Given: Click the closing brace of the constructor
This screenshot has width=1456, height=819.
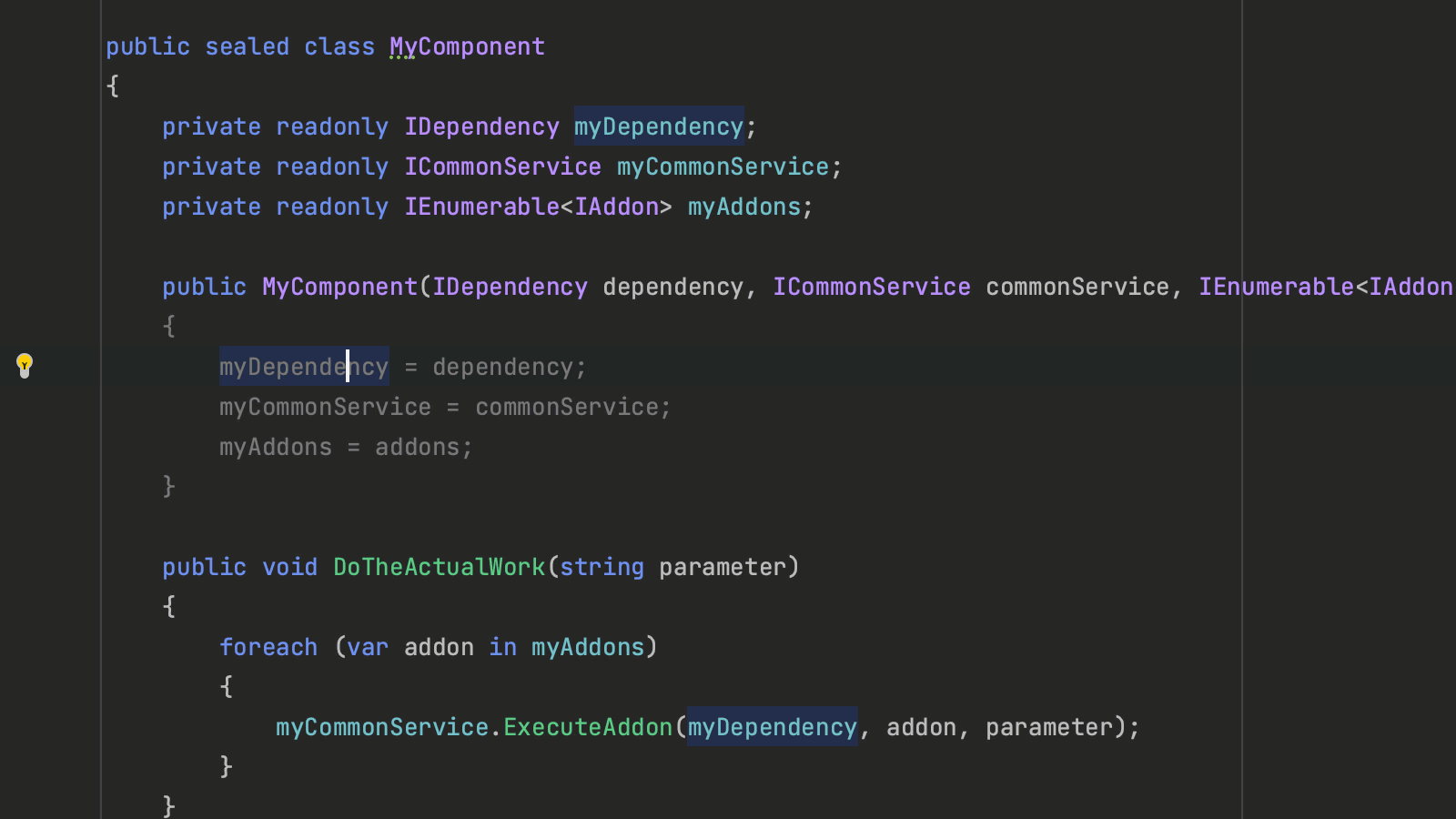Looking at the screenshot, I should coord(168,486).
